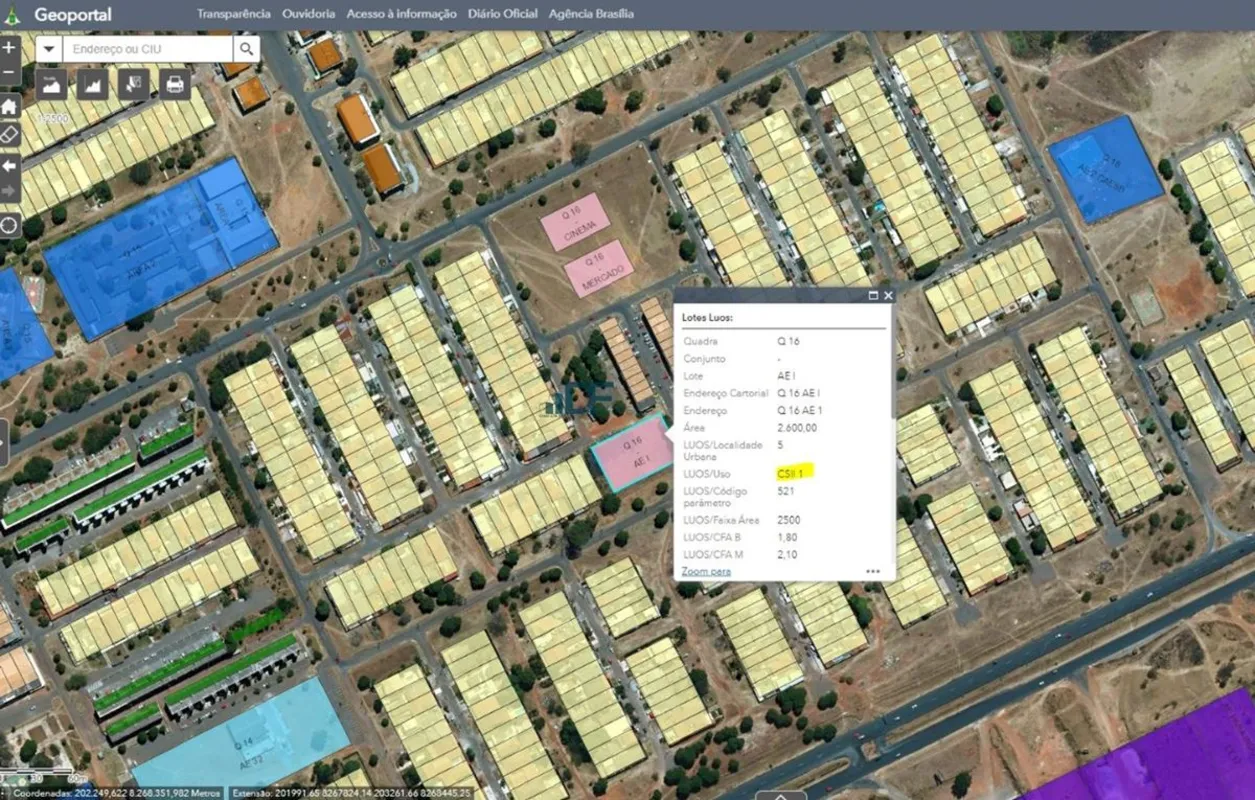
Task: Click the Endereço ou CIU search field
Action: click(148, 49)
